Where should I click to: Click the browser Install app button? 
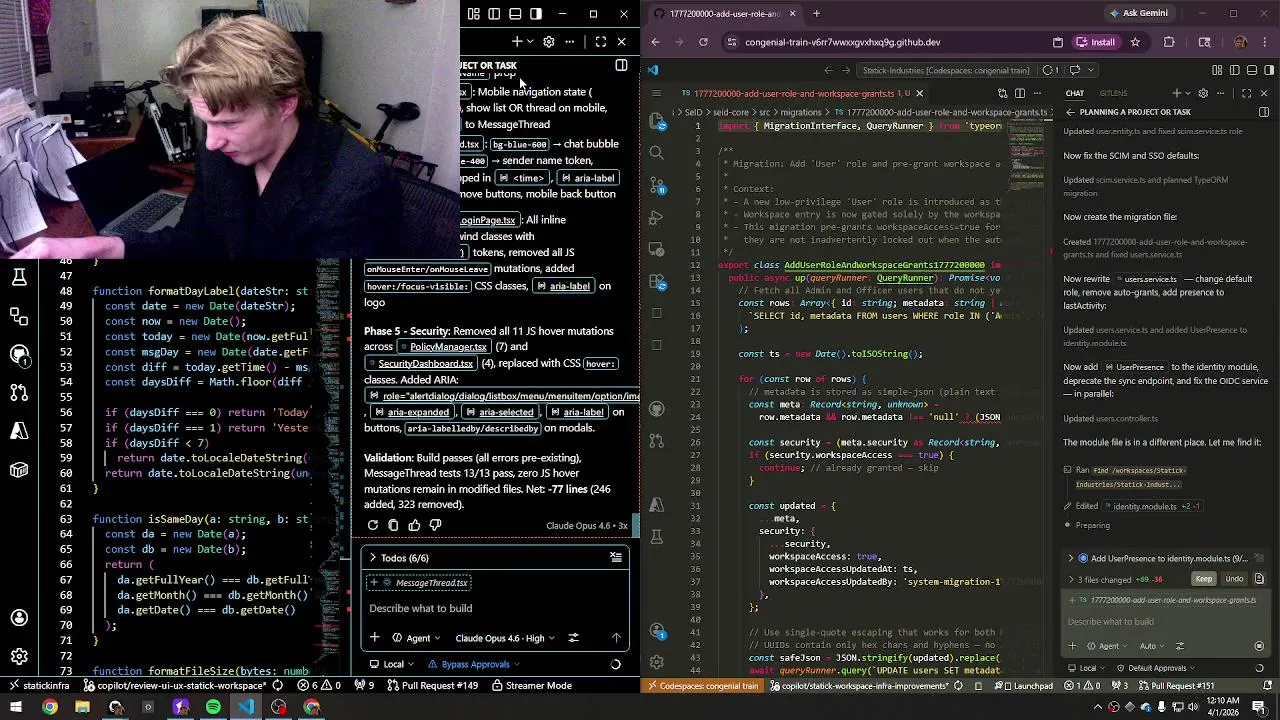[1095, 42]
